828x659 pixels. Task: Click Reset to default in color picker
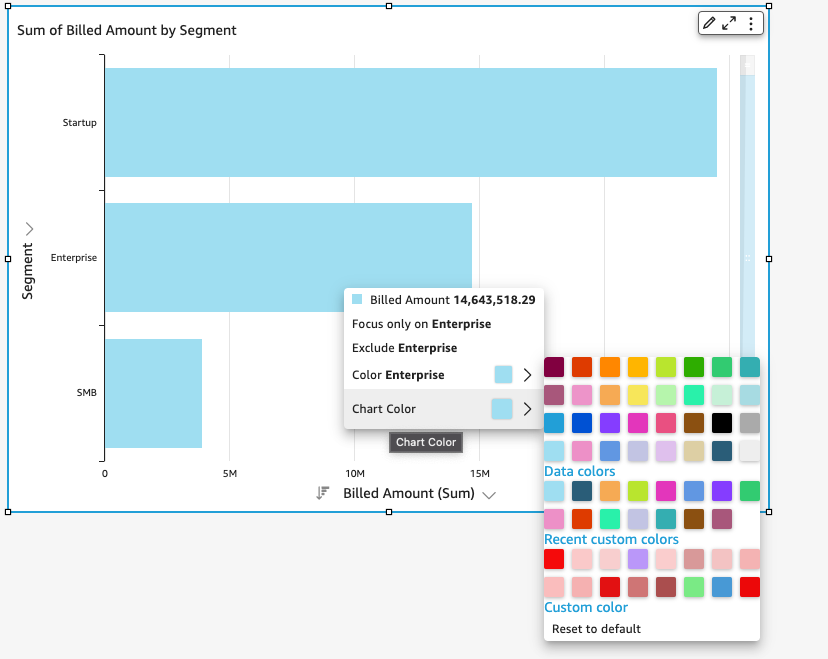pos(596,629)
